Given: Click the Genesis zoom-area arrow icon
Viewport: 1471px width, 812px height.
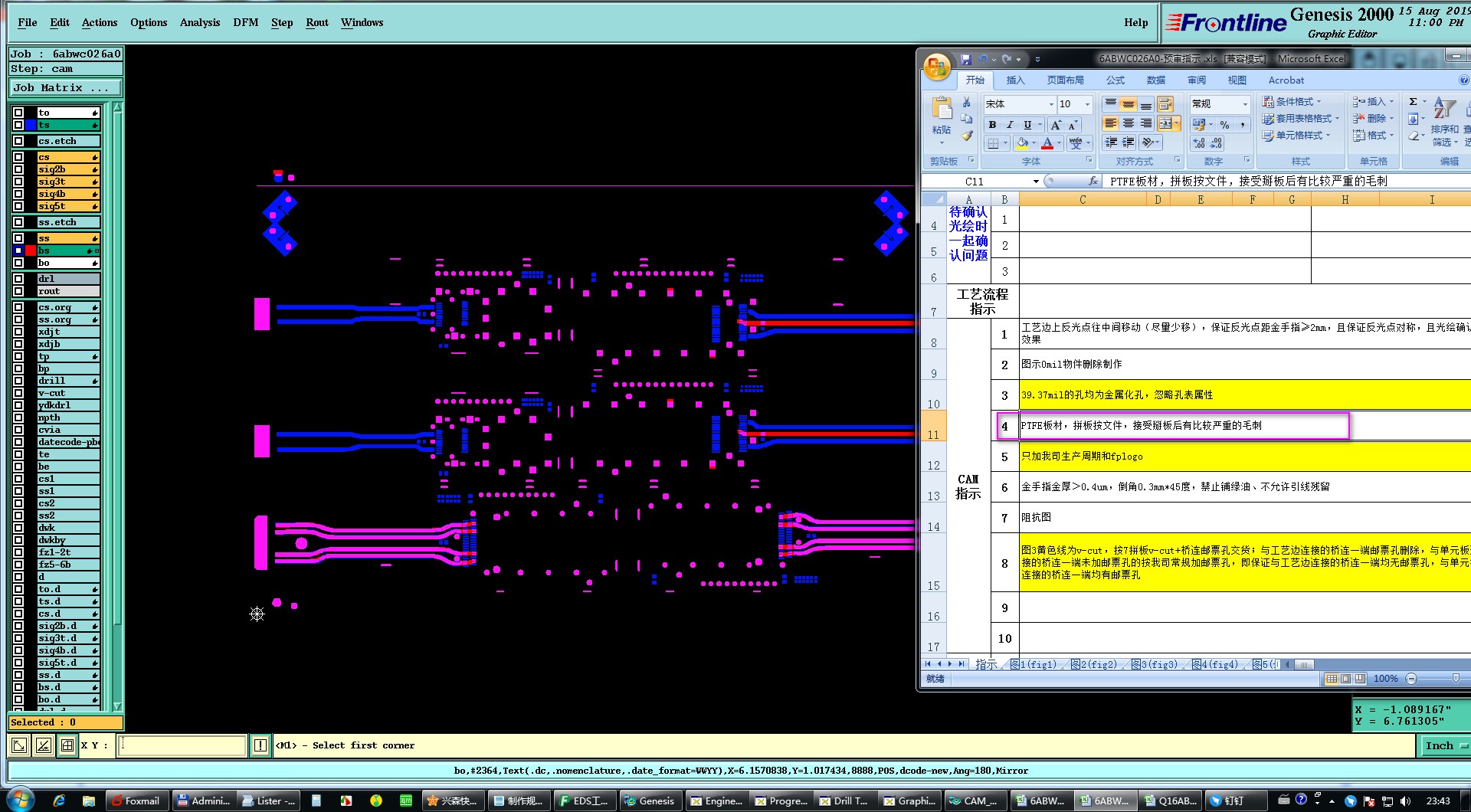Looking at the screenshot, I should pos(19,745).
